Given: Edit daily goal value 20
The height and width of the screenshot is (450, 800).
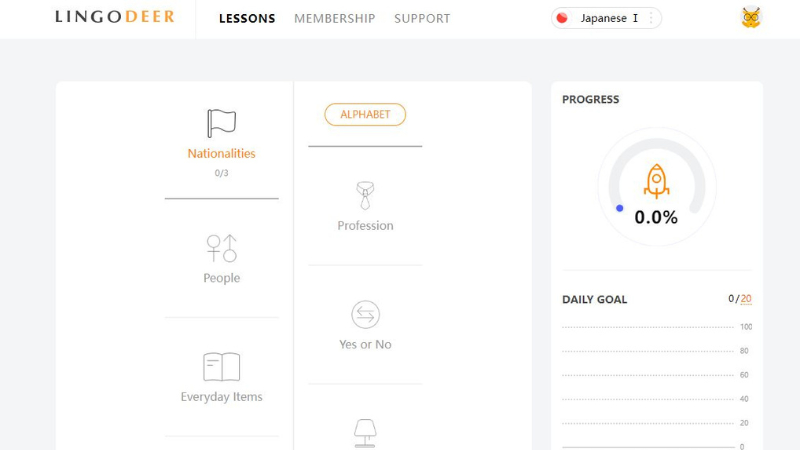Looking at the screenshot, I should coord(746,299).
